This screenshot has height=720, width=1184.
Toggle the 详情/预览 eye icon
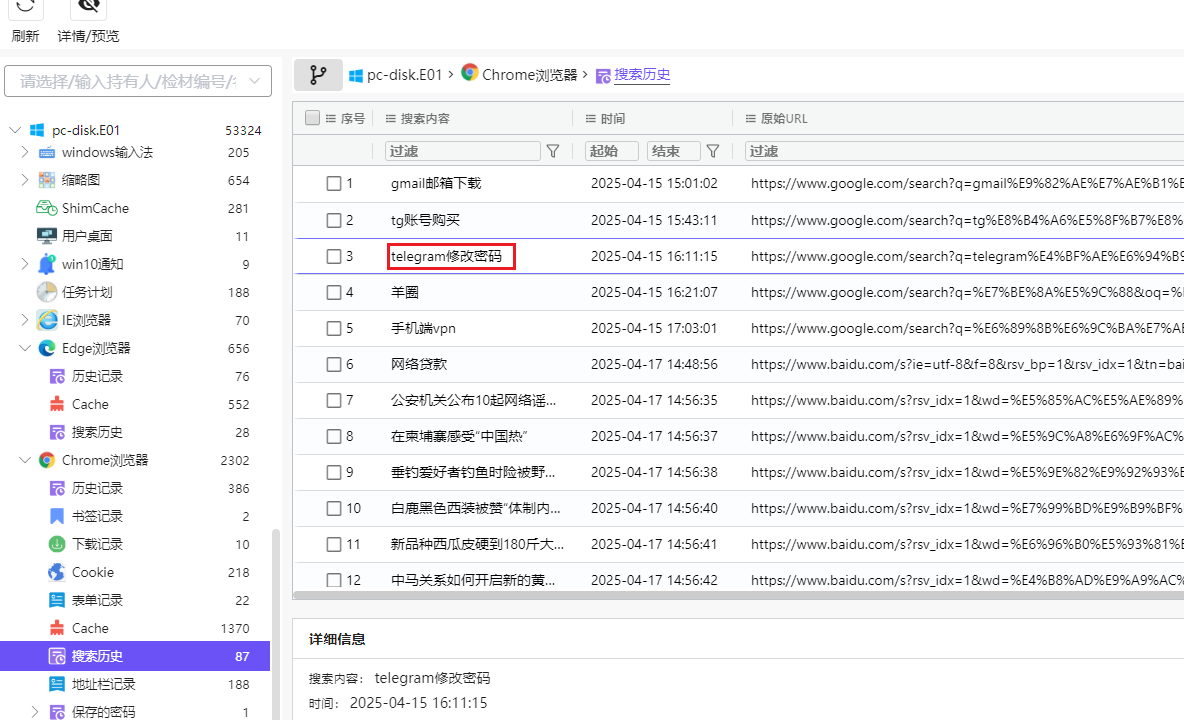point(88,7)
